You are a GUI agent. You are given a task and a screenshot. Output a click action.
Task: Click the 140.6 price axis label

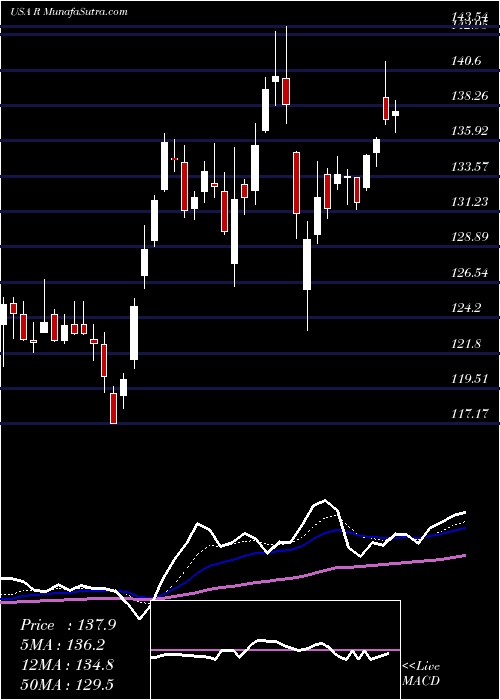click(x=467, y=61)
